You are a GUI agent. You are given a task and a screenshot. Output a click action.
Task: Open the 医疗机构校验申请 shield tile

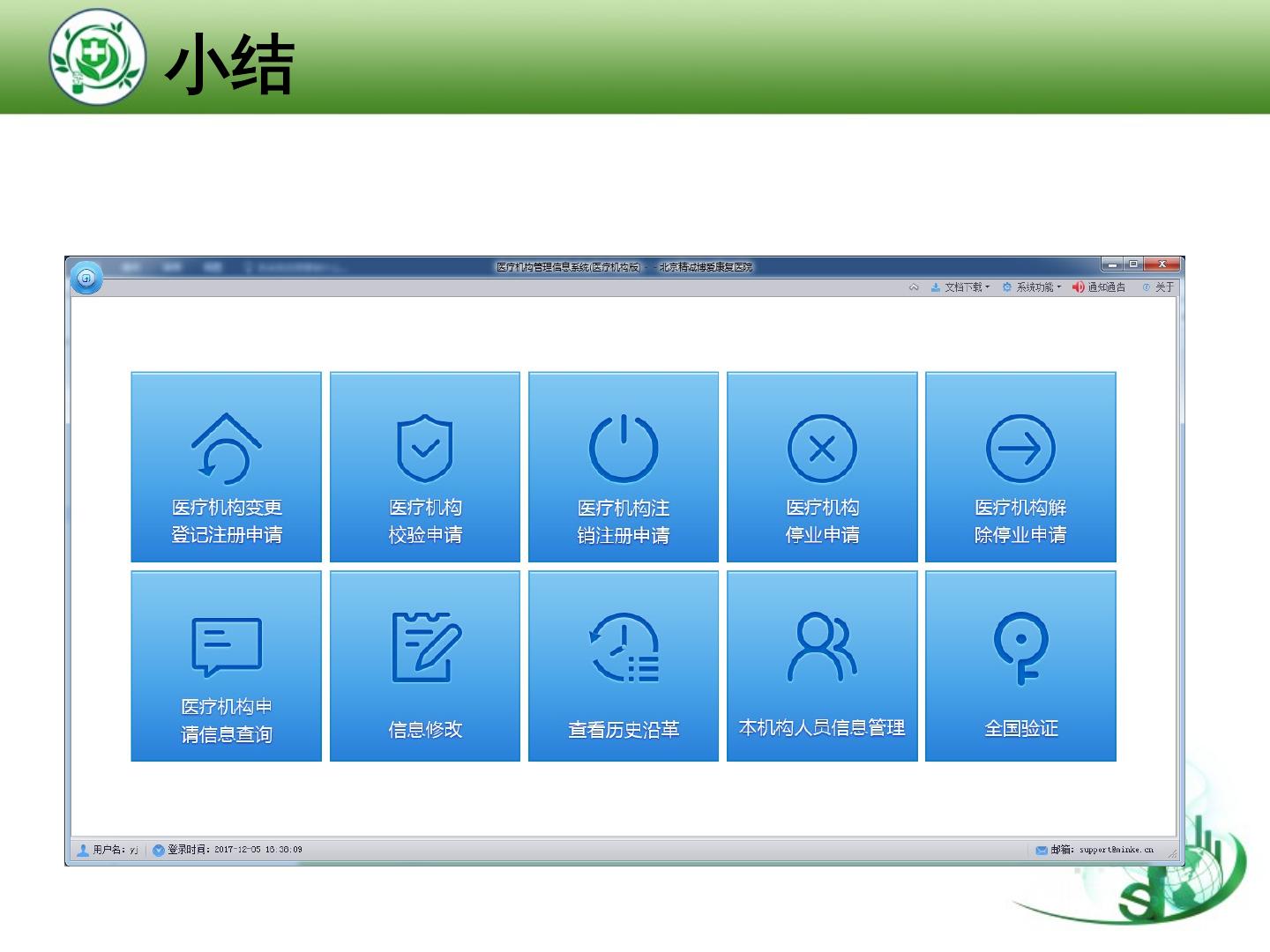[x=425, y=467]
